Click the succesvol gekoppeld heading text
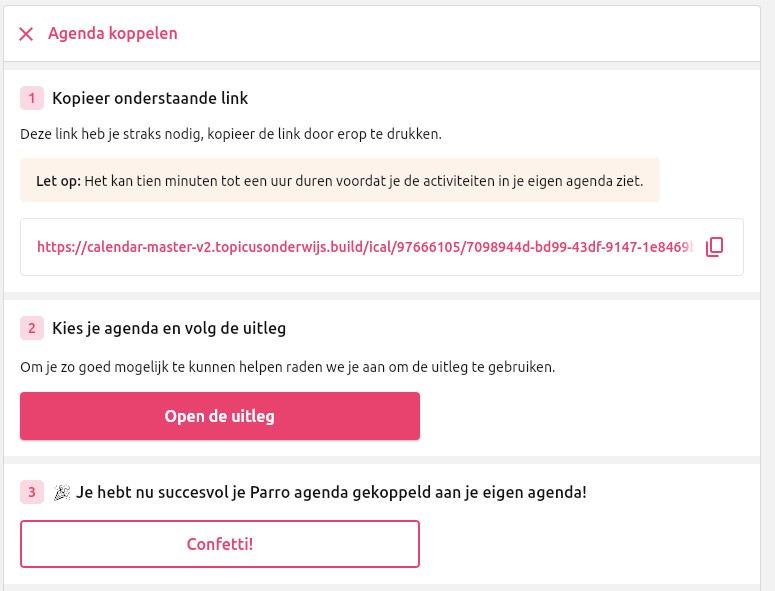775x591 pixels. (331, 493)
